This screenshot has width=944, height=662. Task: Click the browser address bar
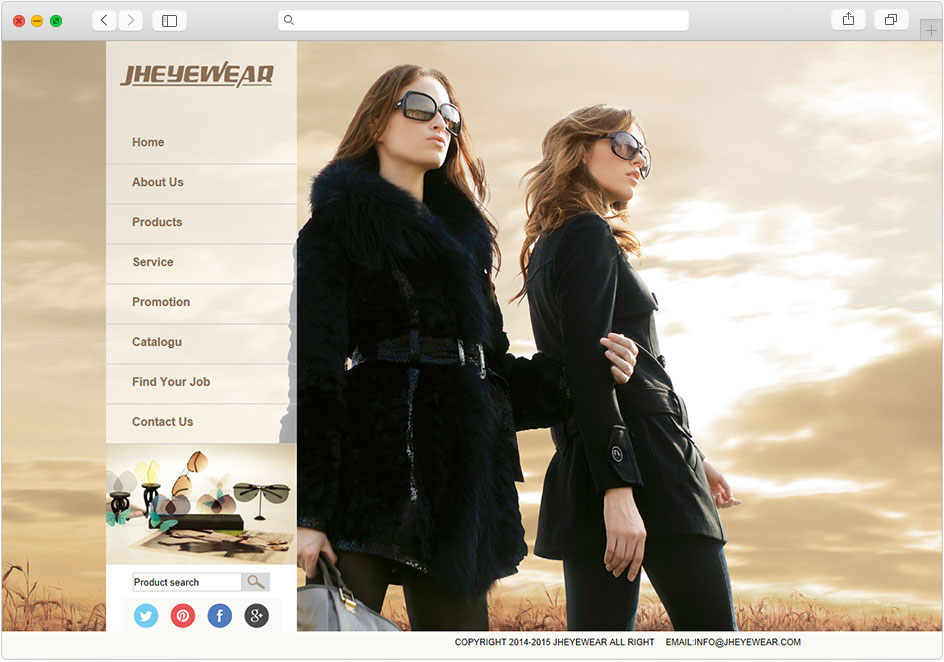(483, 20)
